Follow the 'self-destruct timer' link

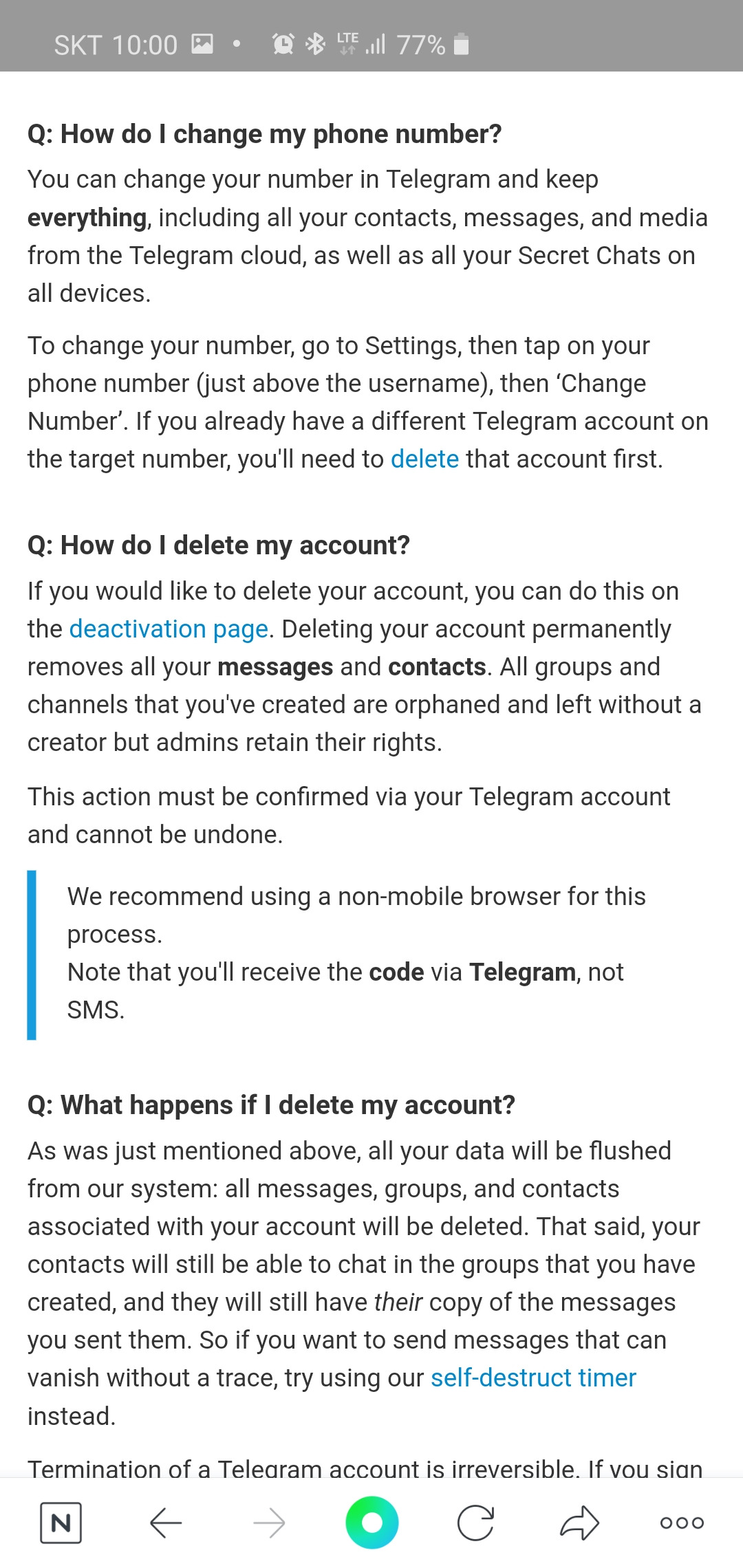tap(533, 1378)
